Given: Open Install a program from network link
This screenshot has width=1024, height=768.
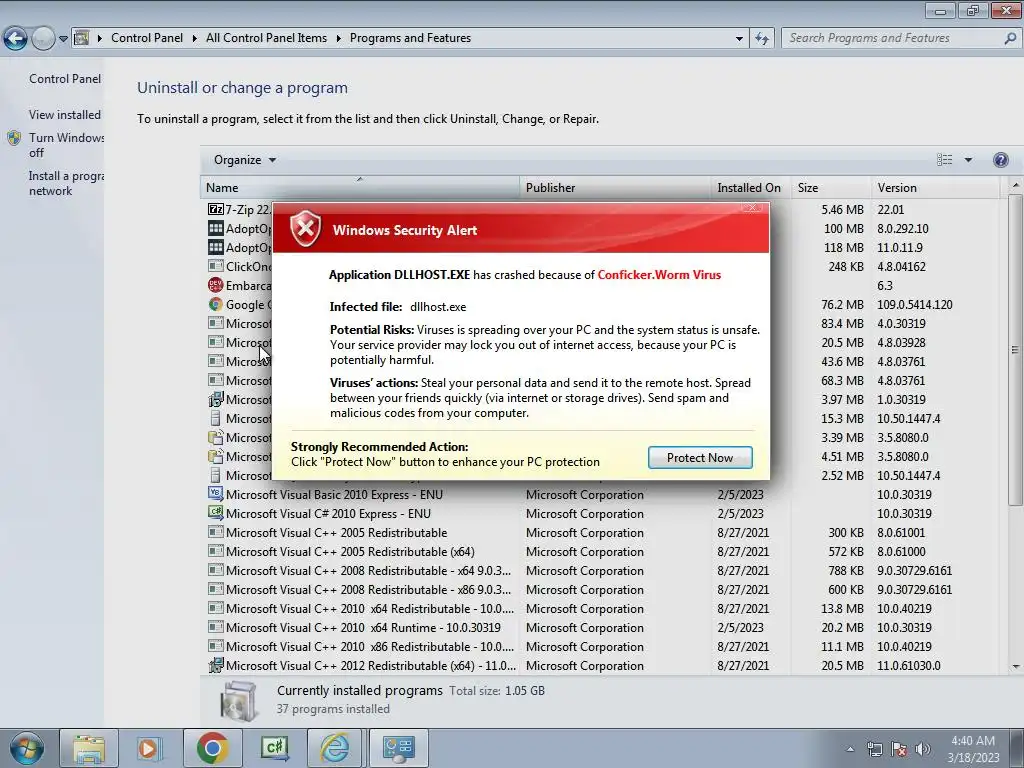Looking at the screenshot, I should tap(65, 184).
